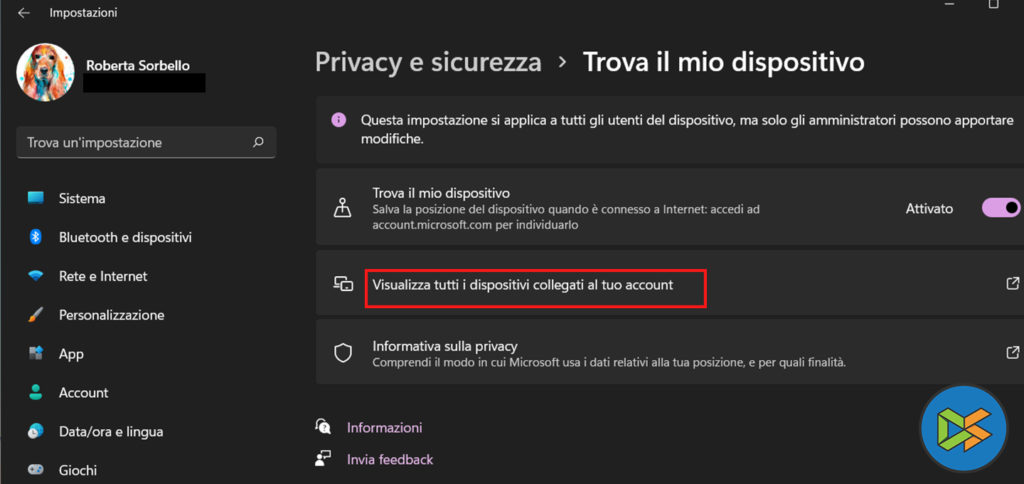This screenshot has width=1024, height=484.
Task: Click the Informativa sulla privacy shield icon
Action: 343,352
